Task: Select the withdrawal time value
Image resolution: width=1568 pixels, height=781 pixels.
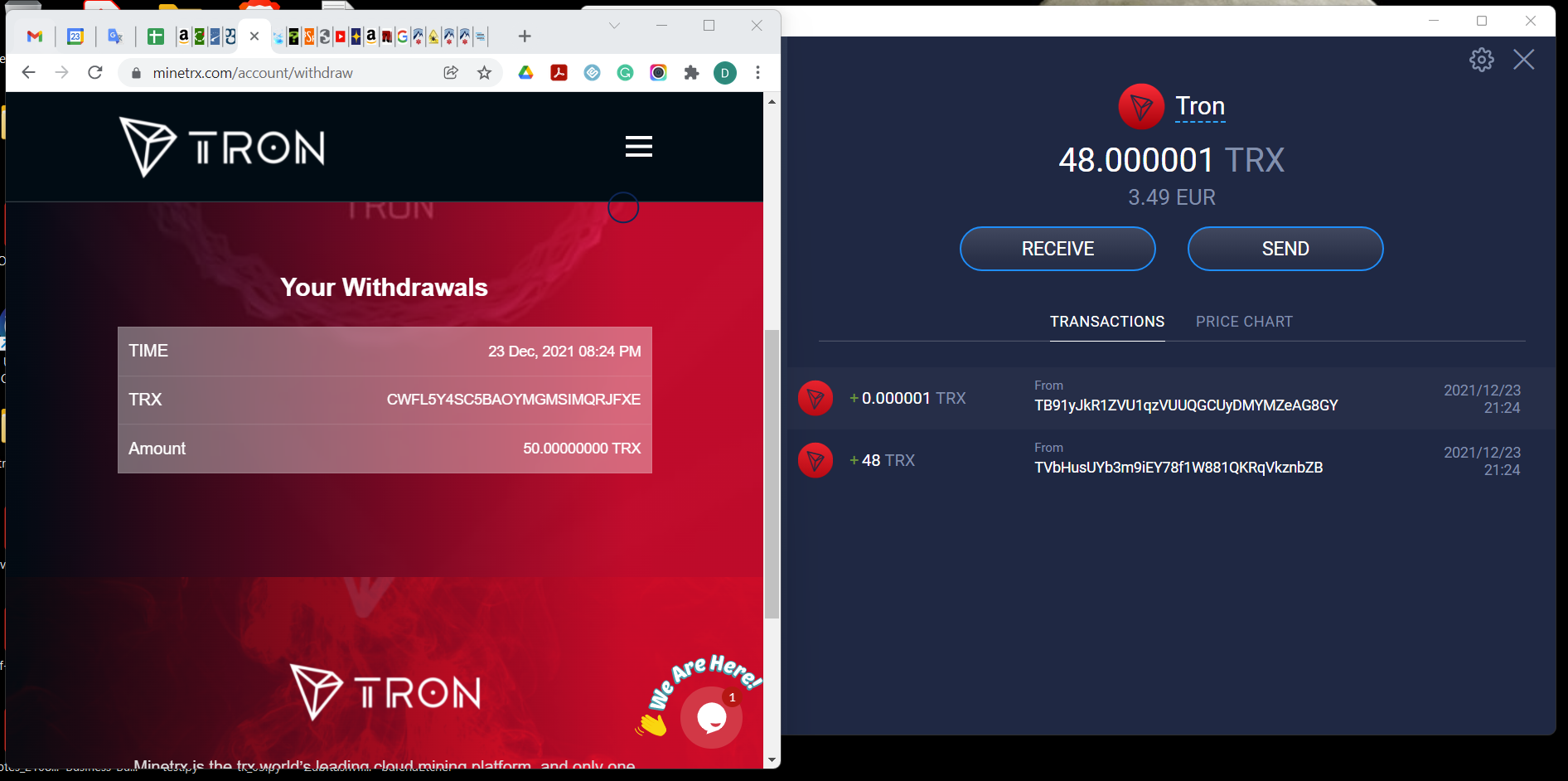Action: [x=564, y=352]
